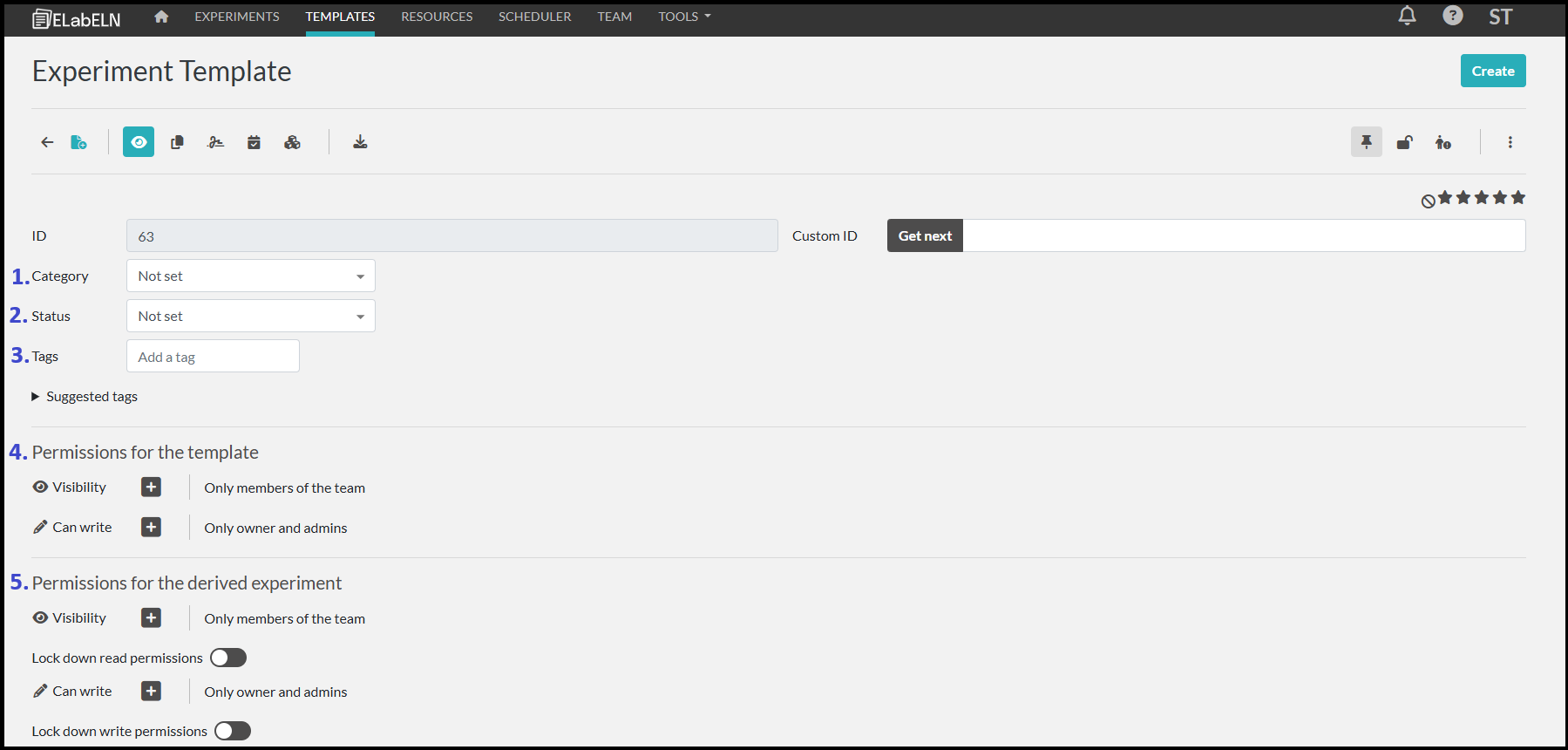Click the signature icon in the toolbar
1568x750 pixels.
click(x=215, y=142)
